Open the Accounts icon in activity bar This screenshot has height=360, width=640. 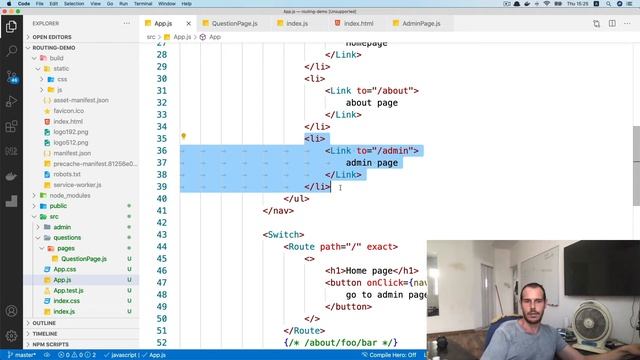tap(11, 311)
